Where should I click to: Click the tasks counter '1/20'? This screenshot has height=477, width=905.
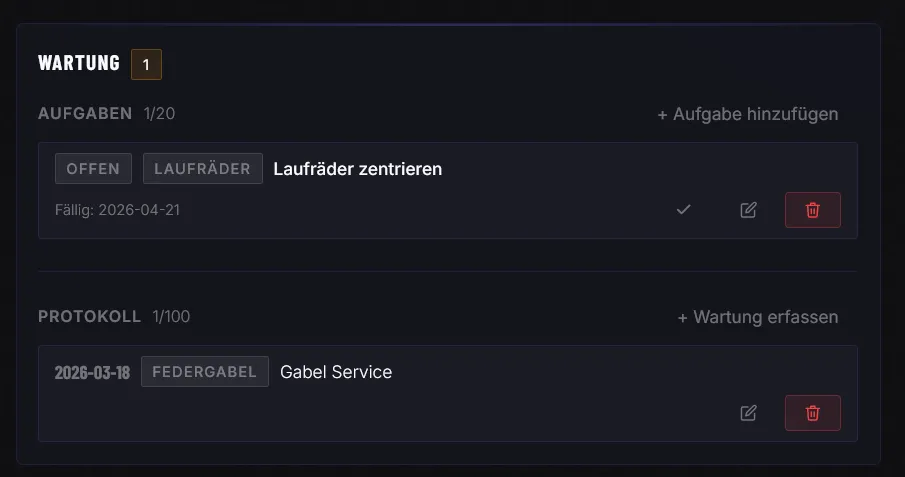coord(159,114)
